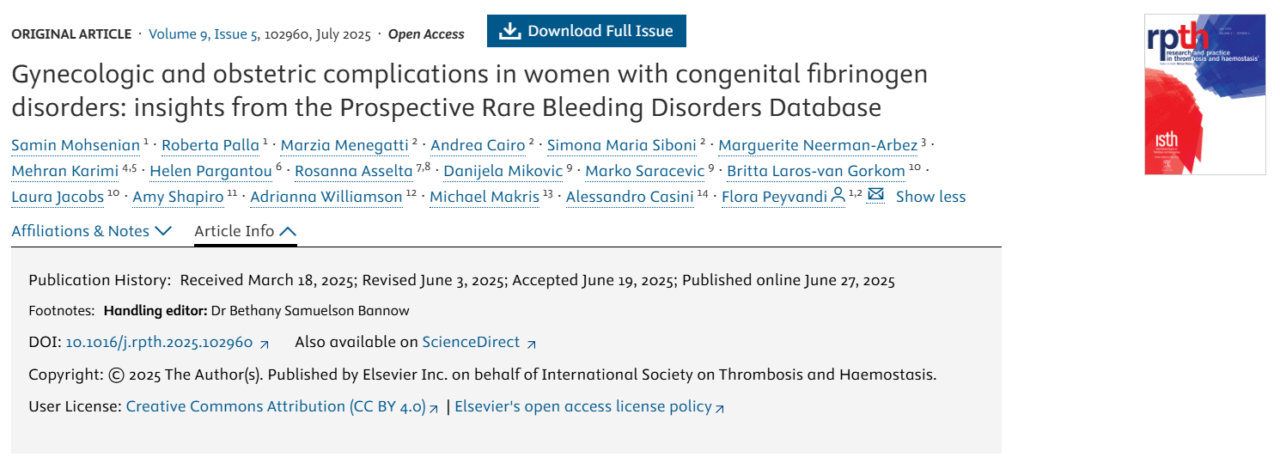Open the ScienceDirect link
Screen dimensions: 1280x463
tap(471, 342)
